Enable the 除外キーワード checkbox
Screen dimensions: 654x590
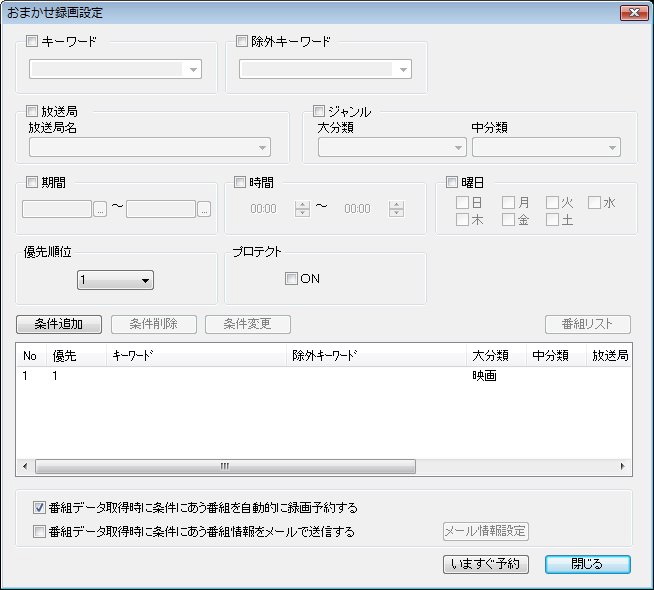[241, 42]
